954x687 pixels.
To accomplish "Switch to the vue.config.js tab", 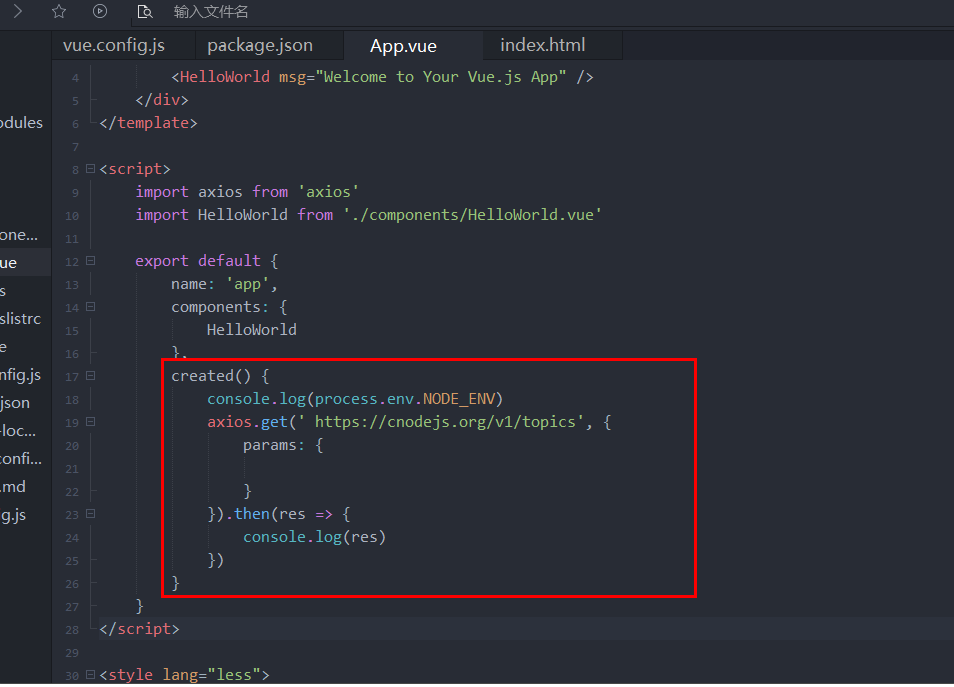I will pos(114,45).
